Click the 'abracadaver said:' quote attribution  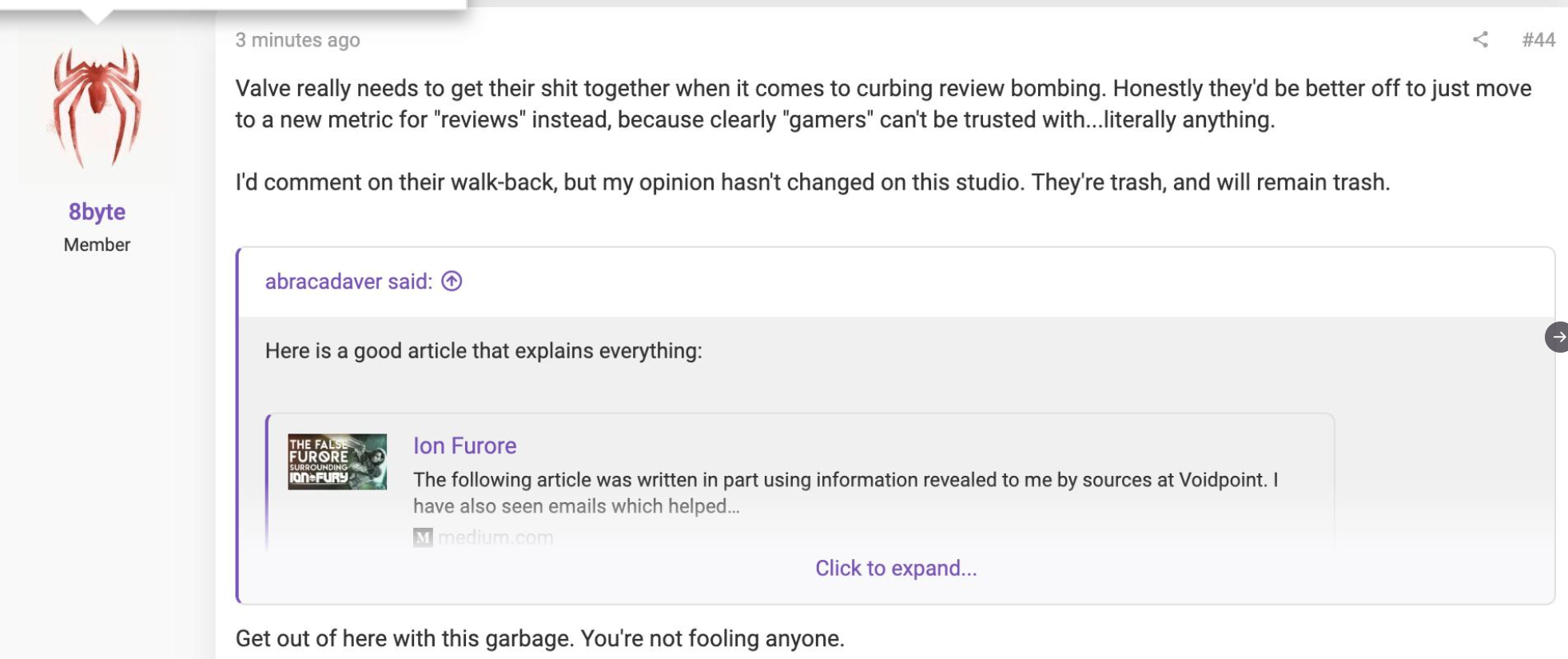click(x=348, y=282)
